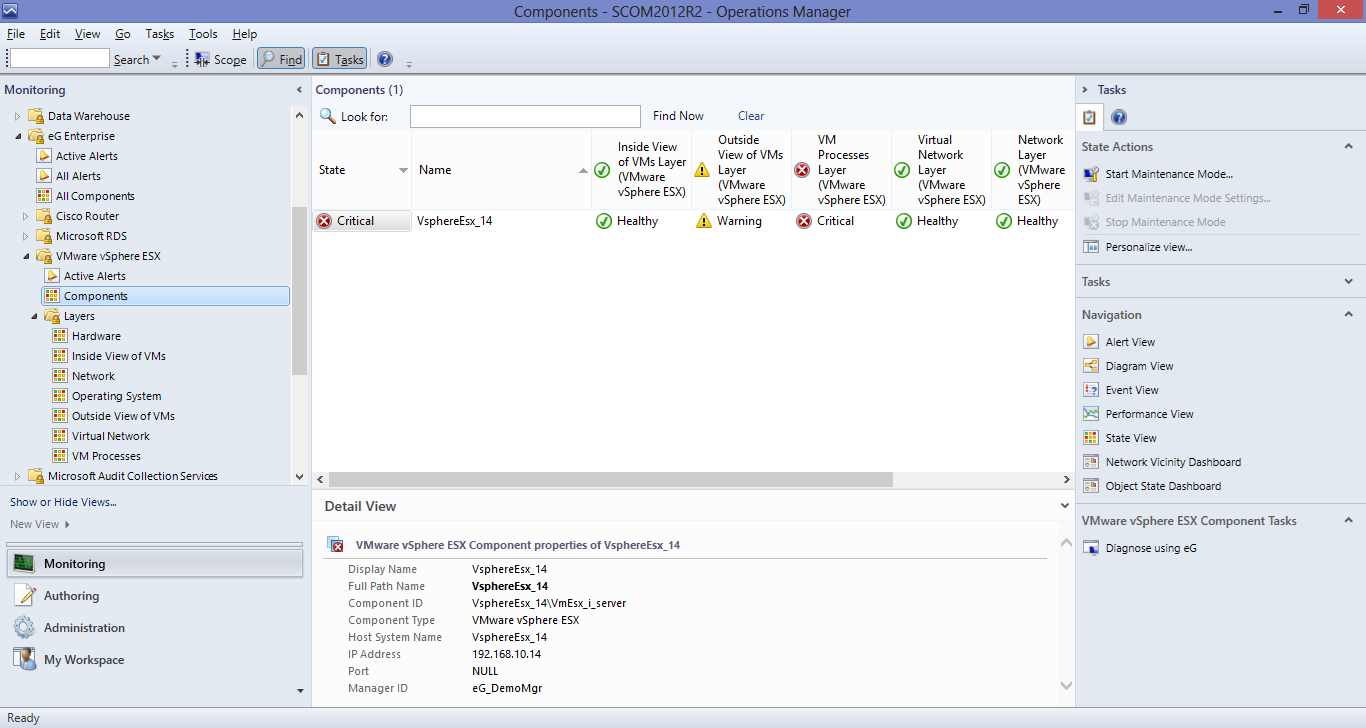The width and height of the screenshot is (1366, 728).
Task: Collapse the VMware vSphere ESX tree node
Action: [x=25, y=256]
